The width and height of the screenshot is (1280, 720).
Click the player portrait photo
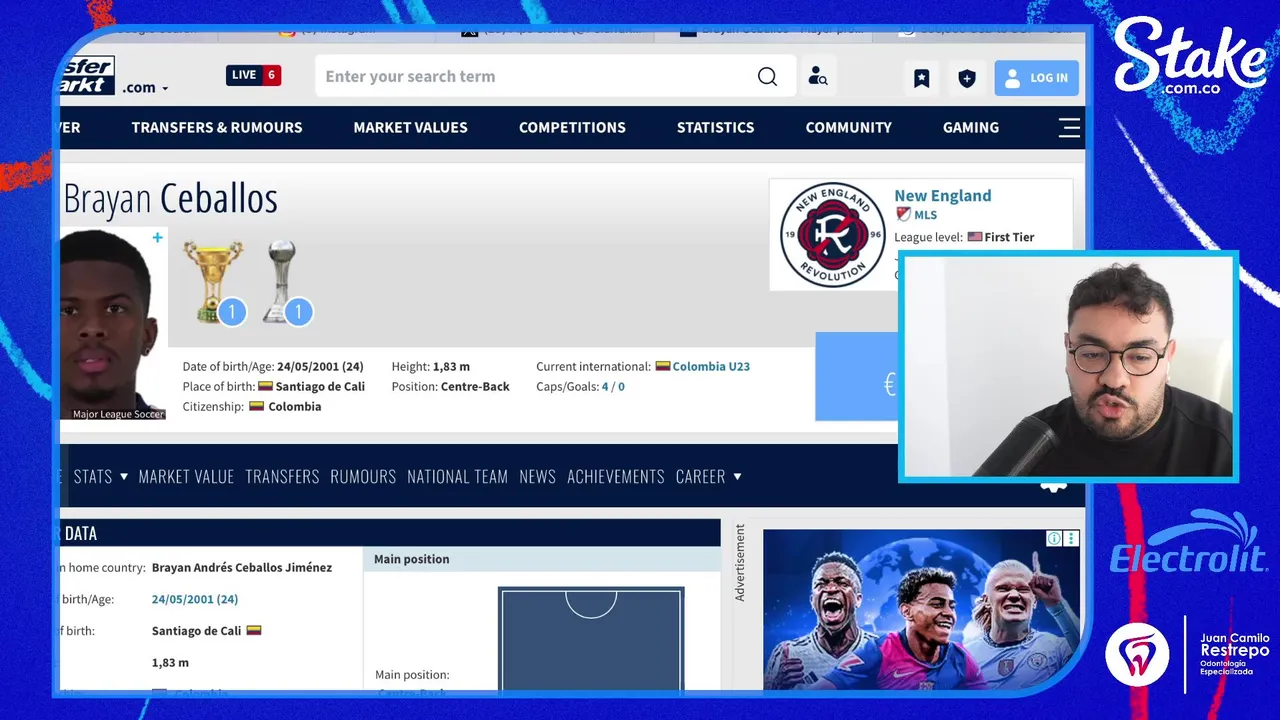(112, 324)
